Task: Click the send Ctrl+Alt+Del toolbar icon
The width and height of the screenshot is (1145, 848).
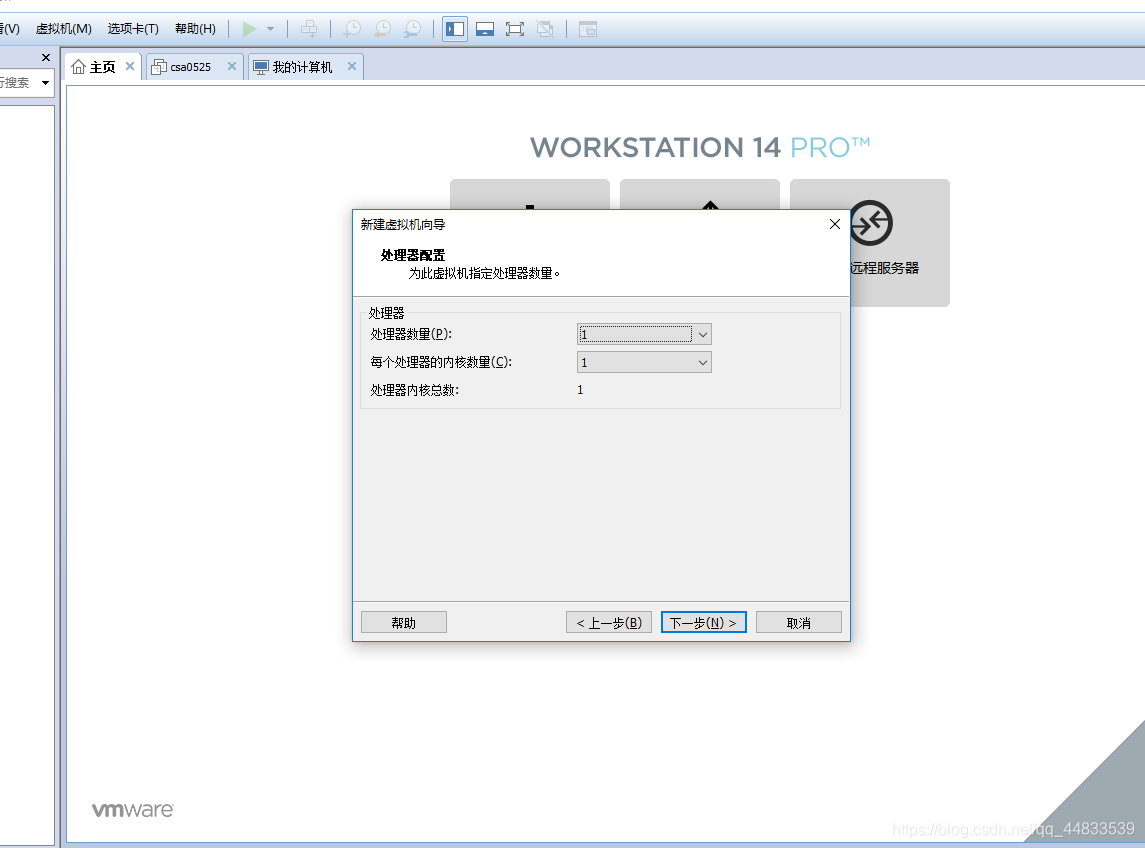Action: pos(309,28)
